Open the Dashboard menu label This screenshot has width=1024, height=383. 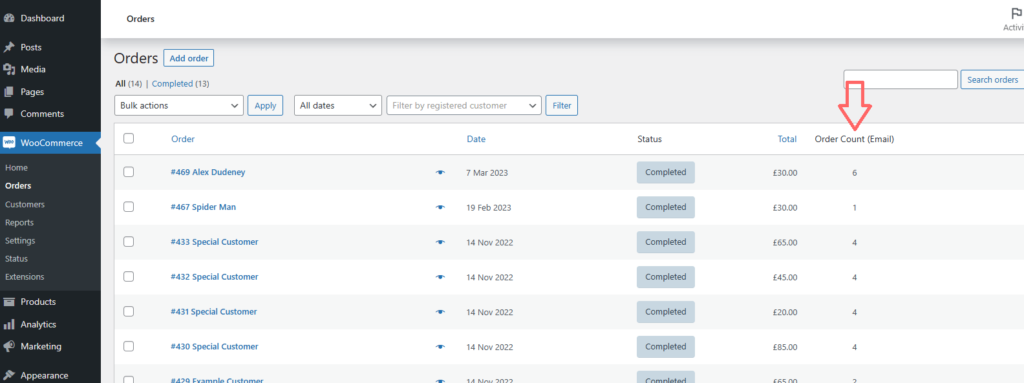42,18
